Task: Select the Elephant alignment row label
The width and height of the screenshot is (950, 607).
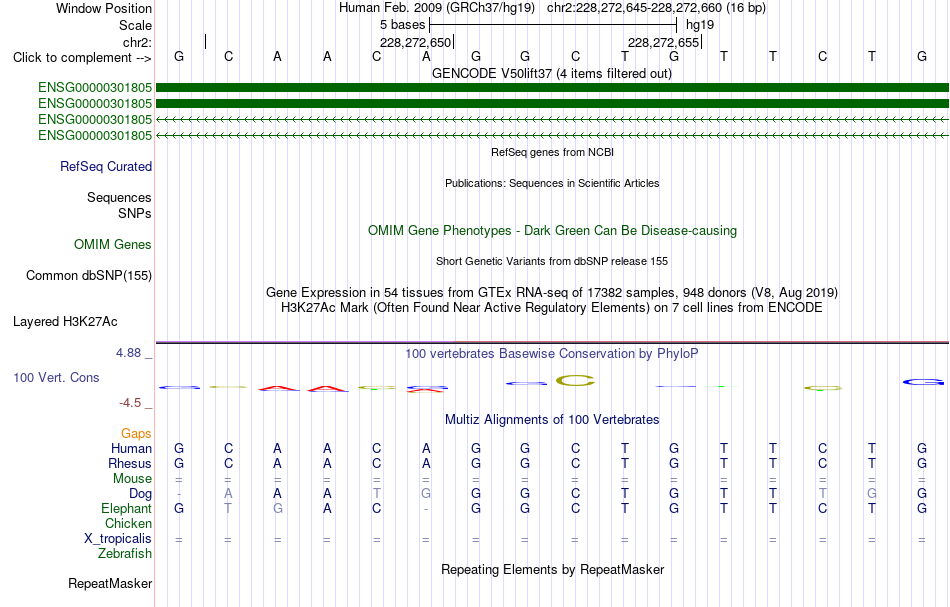Action: (x=126, y=508)
